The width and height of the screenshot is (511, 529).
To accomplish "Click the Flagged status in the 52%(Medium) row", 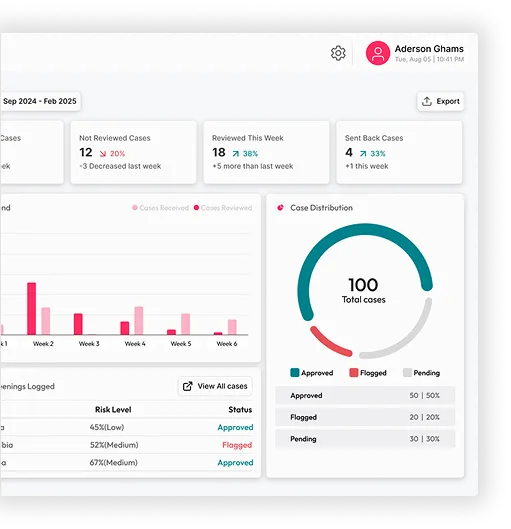I will [237, 445].
